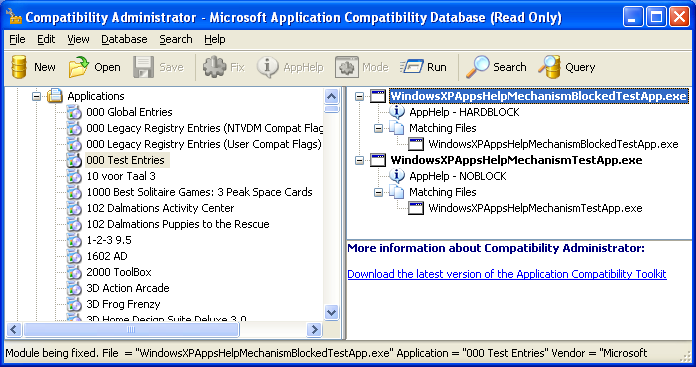This screenshot has height=367, width=696.
Task: Click the Query toolbar icon
Action: click(549, 67)
